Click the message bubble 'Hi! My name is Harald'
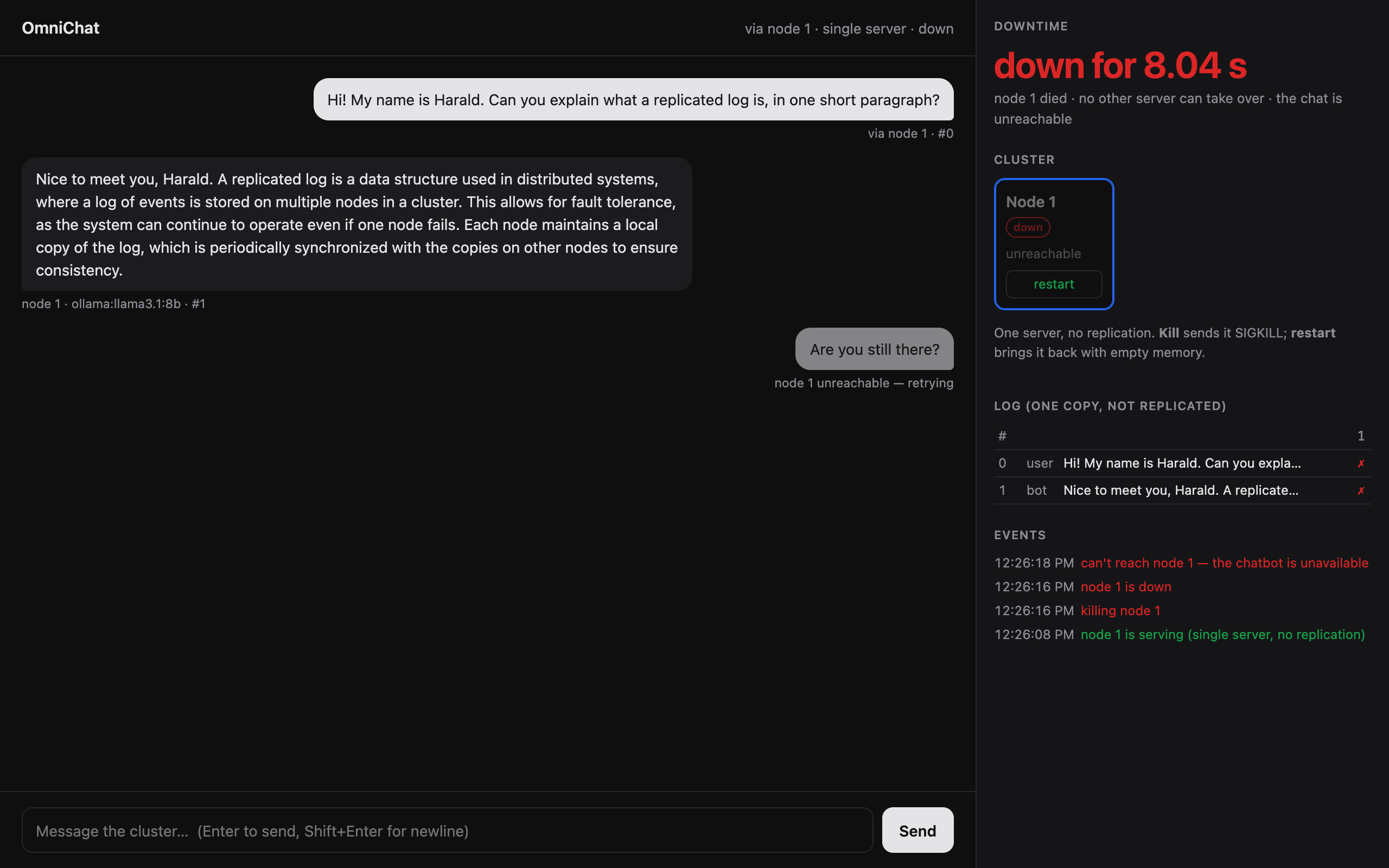The height and width of the screenshot is (868, 1389). 633,99
